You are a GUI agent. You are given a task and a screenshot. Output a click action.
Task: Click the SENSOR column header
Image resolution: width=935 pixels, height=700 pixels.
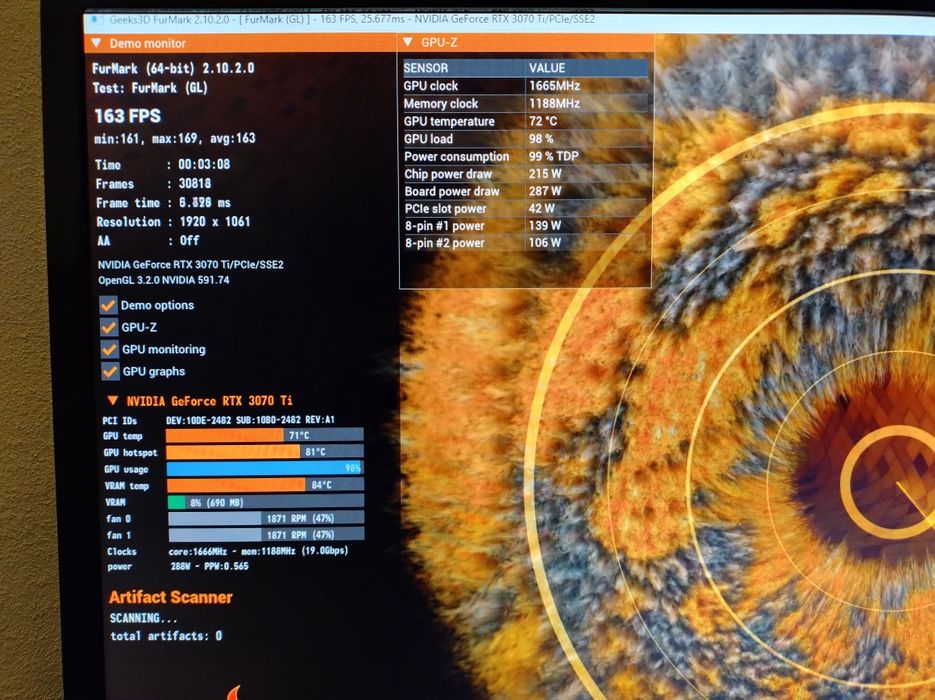[426, 68]
